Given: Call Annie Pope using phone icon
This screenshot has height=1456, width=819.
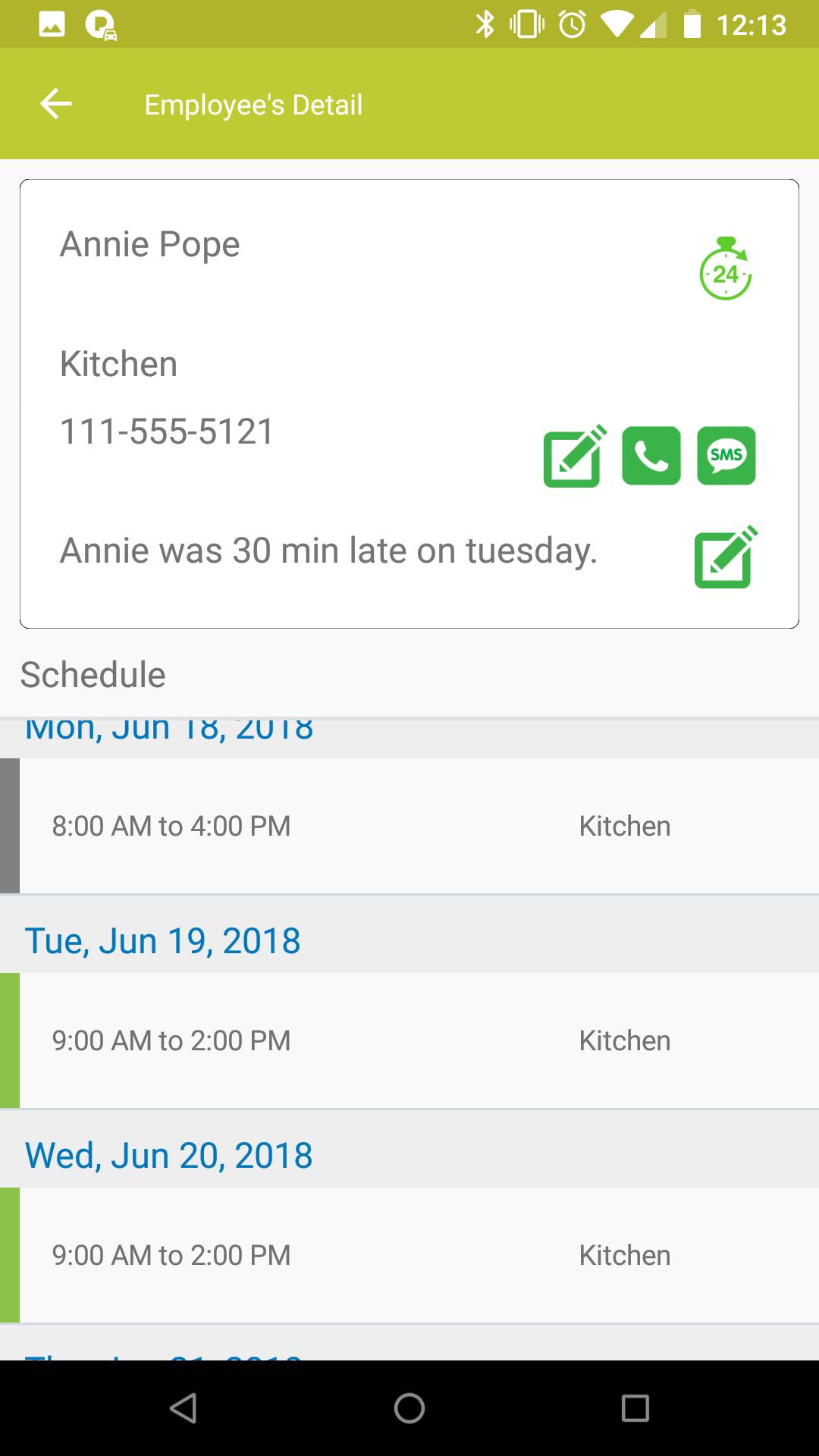Looking at the screenshot, I should click(651, 456).
